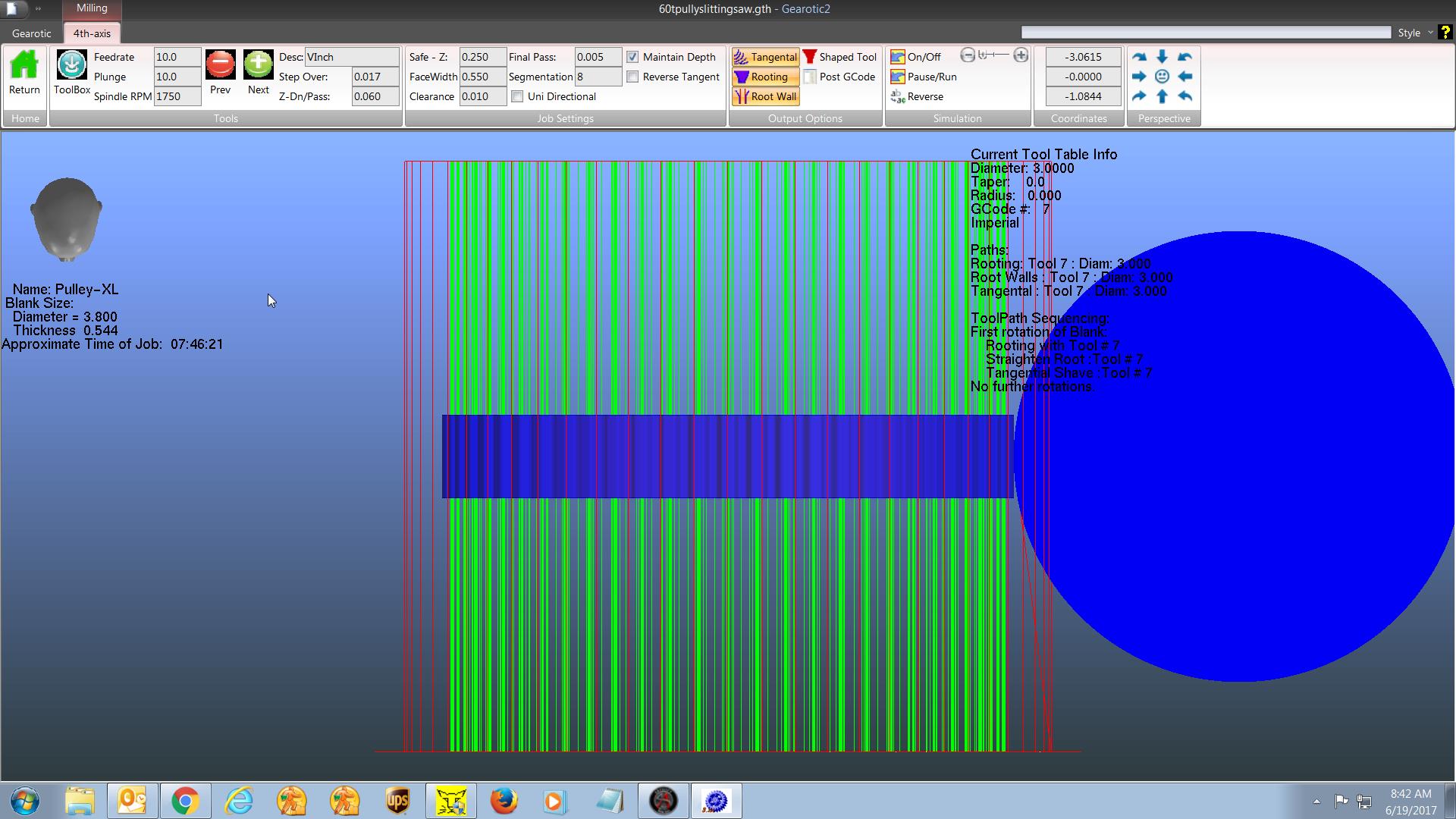This screenshot has height=819, width=1456.
Task: Advance to Next tool with green plus
Action: pos(258,65)
